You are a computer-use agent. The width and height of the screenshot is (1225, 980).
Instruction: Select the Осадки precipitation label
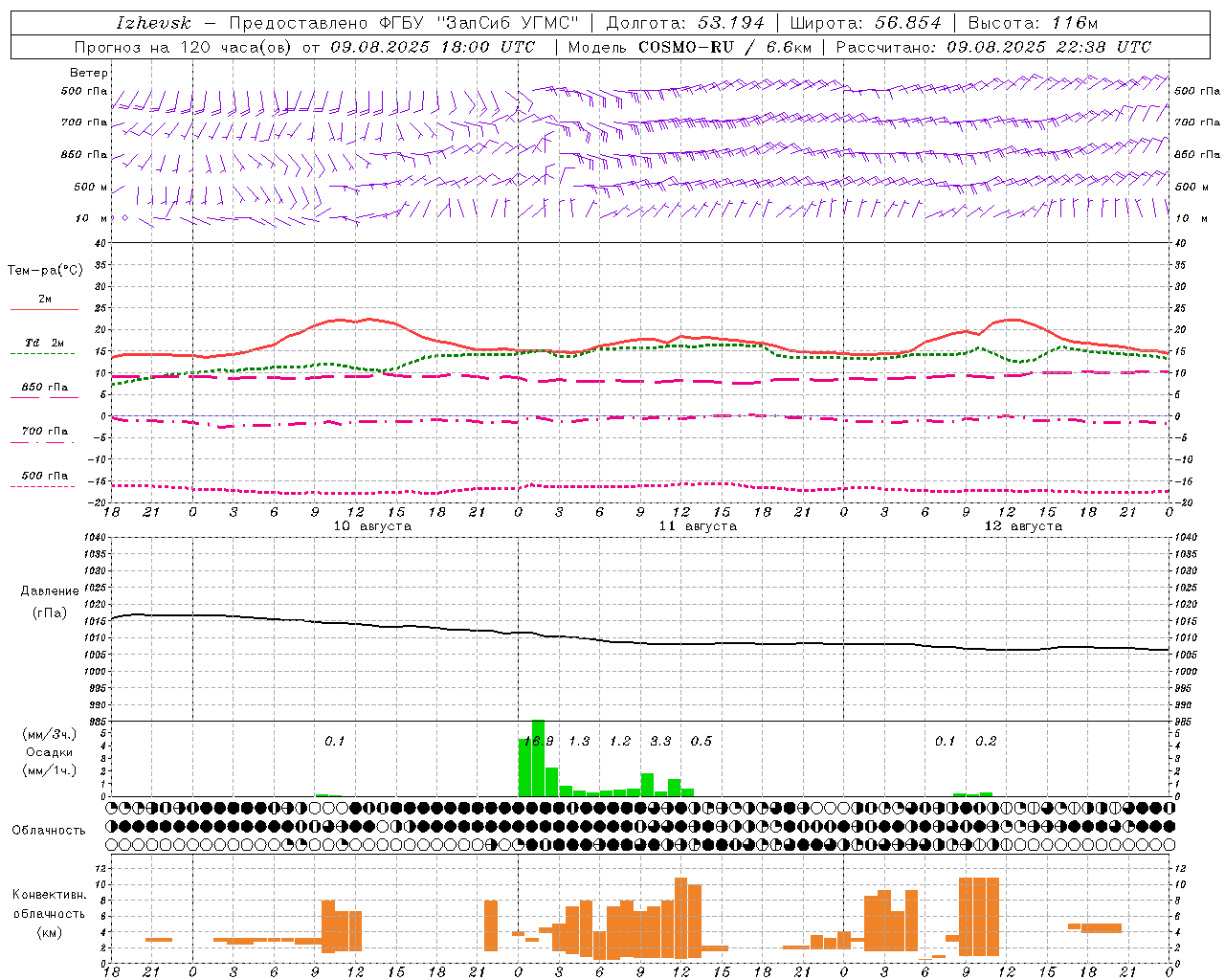click(x=50, y=753)
